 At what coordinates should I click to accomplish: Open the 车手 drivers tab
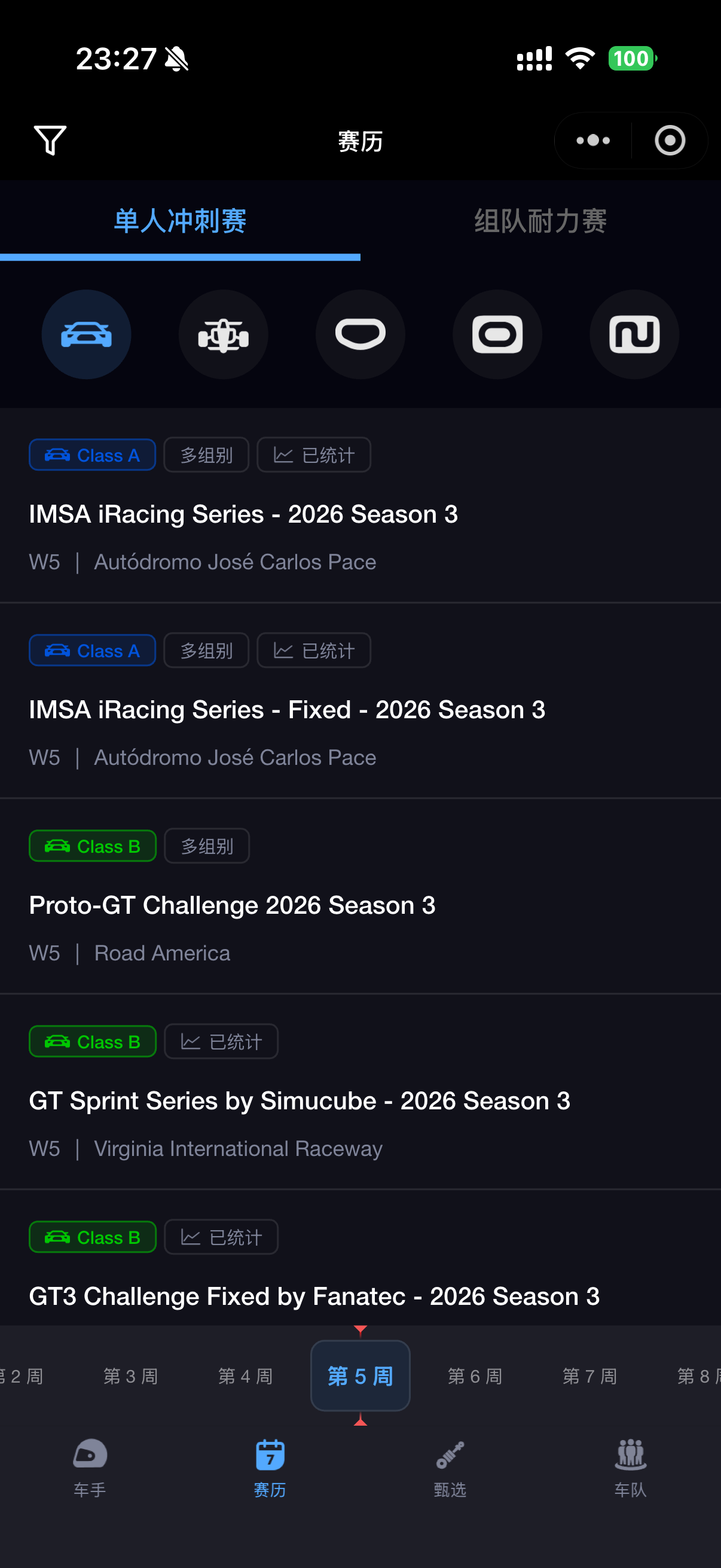click(x=90, y=1468)
